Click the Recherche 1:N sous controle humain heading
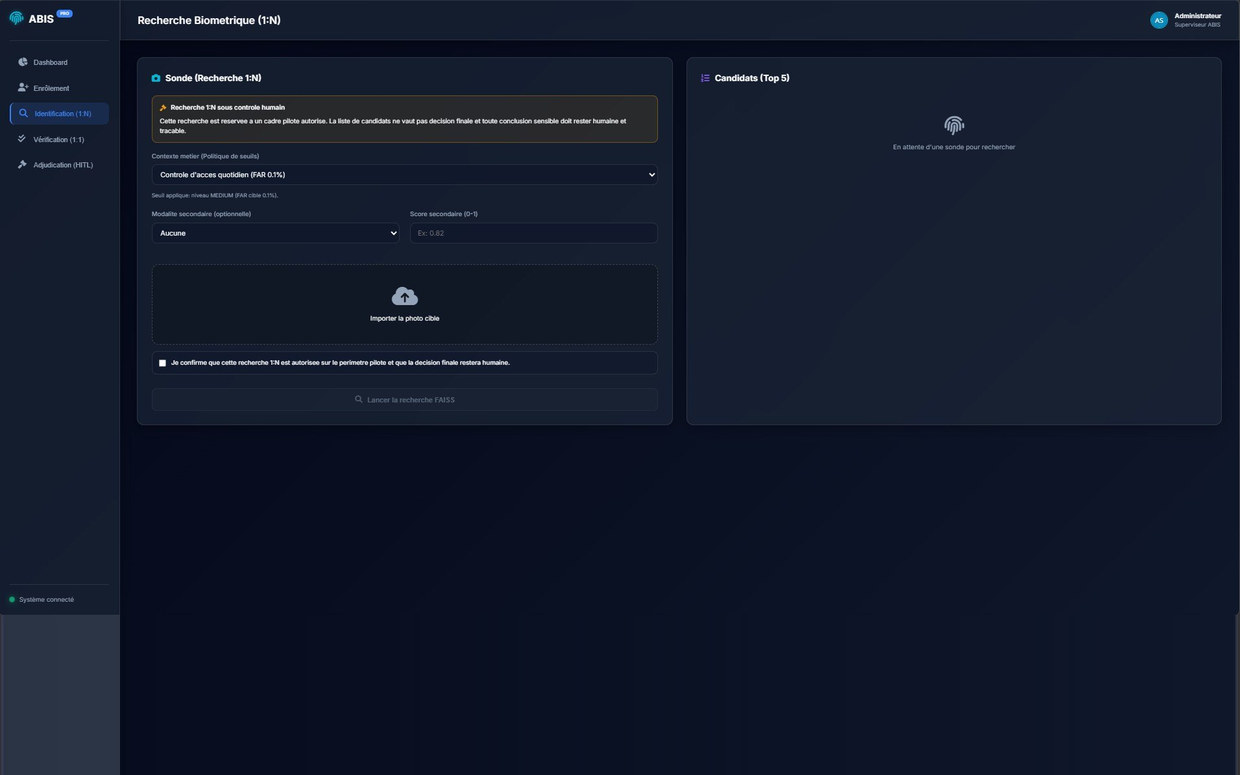The image size is (1240, 775). [228, 108]
